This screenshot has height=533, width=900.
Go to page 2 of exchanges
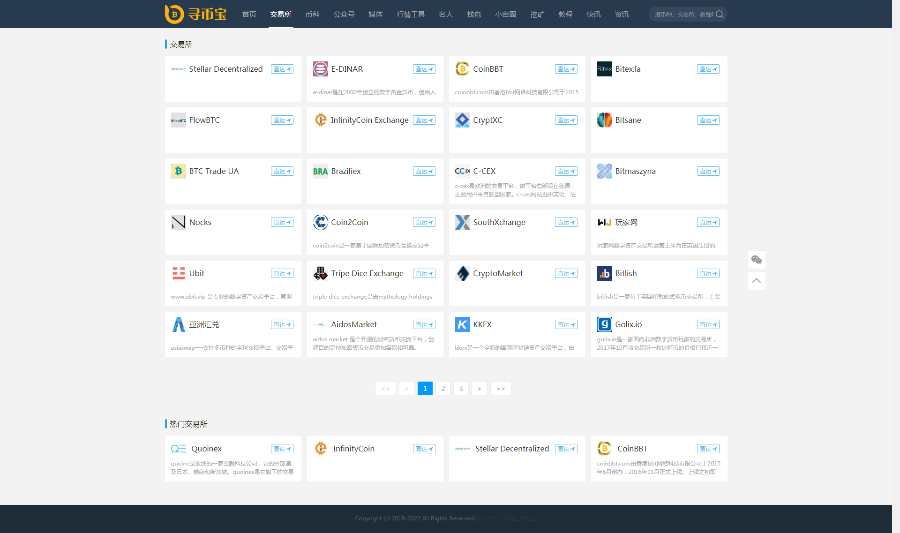tap(443, 388)
